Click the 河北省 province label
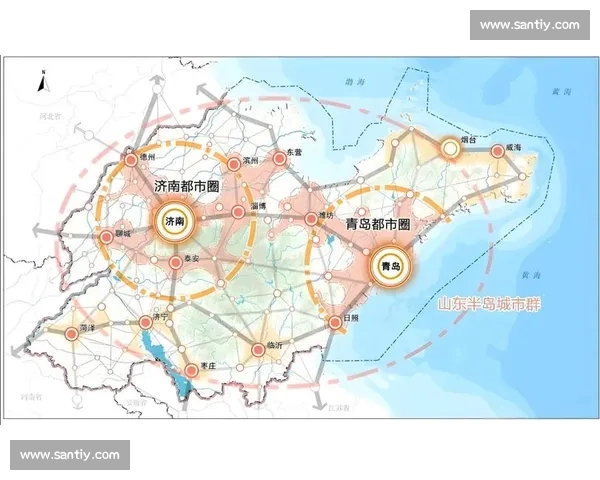This screenshot has height=480, width=600. point(50,116)
